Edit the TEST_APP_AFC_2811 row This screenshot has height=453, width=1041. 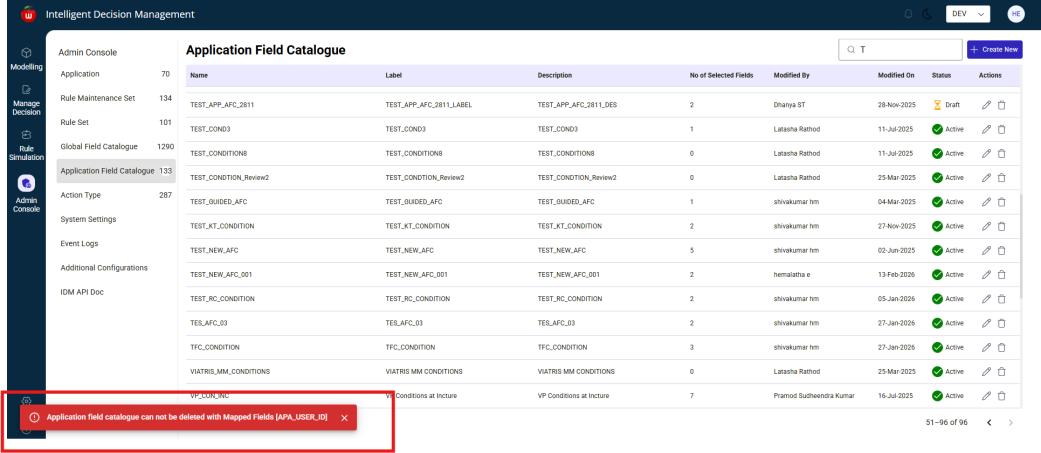[x=987, y=105]
